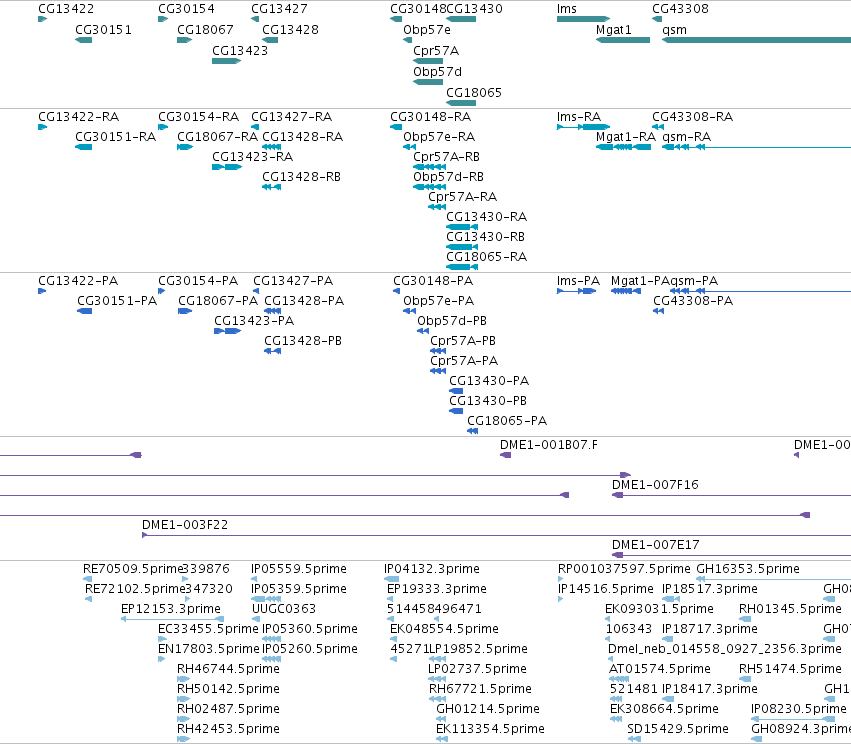Open the CG18065 gene label
851x744 pixels.
[474, 93]
